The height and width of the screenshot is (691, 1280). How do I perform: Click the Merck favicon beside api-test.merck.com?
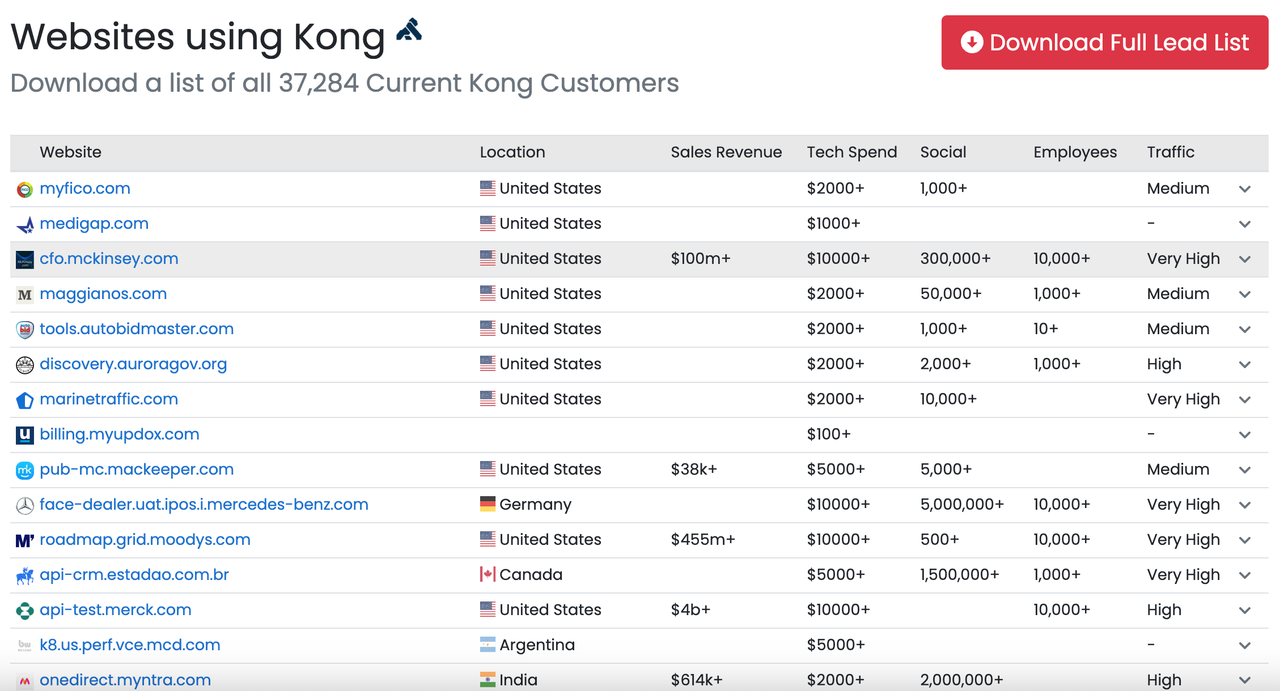pos(24,609)
